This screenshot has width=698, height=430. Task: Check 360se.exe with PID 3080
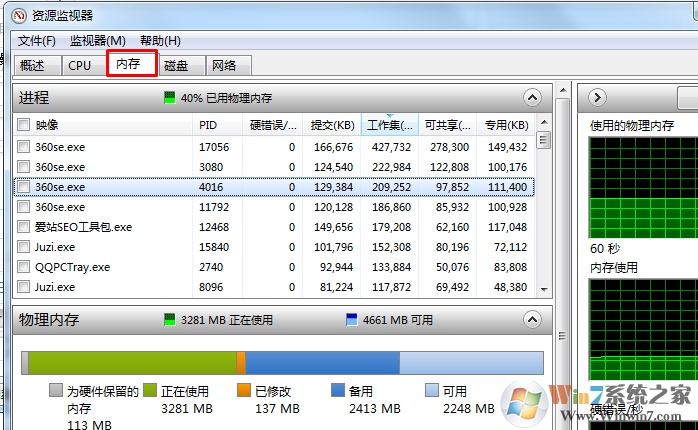[x=24, y=166]
